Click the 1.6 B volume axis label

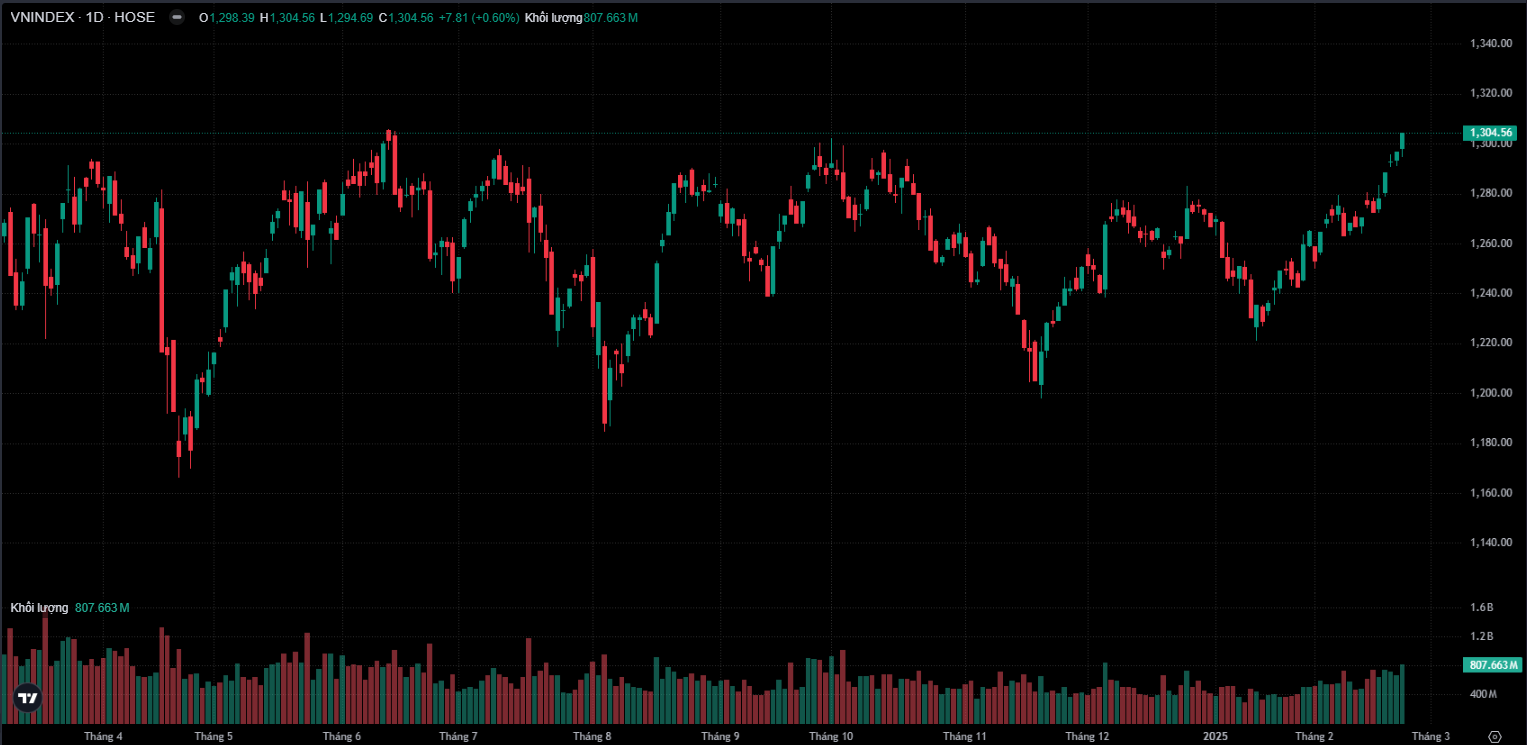(1482, 607)
